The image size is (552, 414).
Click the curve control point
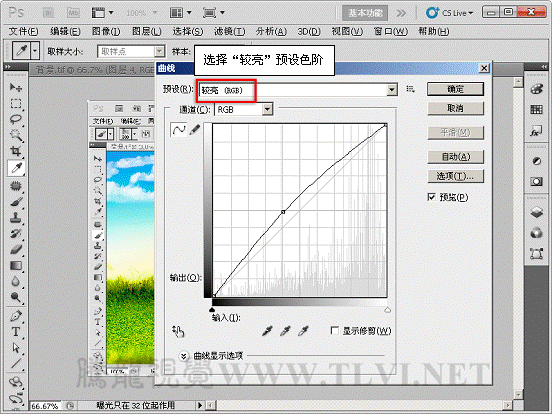pos(283,212)
